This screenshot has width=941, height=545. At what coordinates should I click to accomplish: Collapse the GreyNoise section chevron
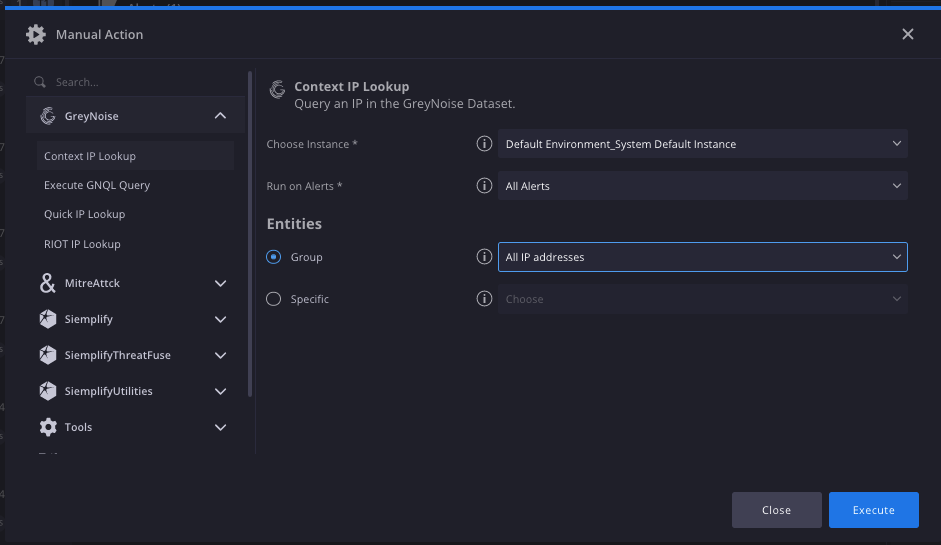[220, 115]
